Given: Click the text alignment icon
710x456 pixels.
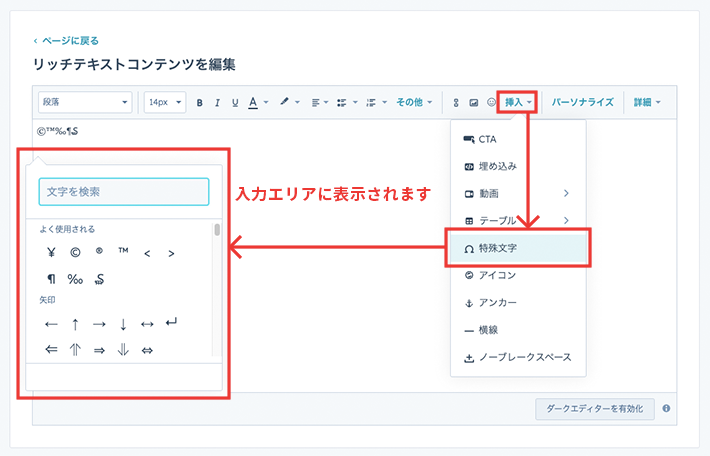Looking at the screenshot, I should click(x=315, y=103).
